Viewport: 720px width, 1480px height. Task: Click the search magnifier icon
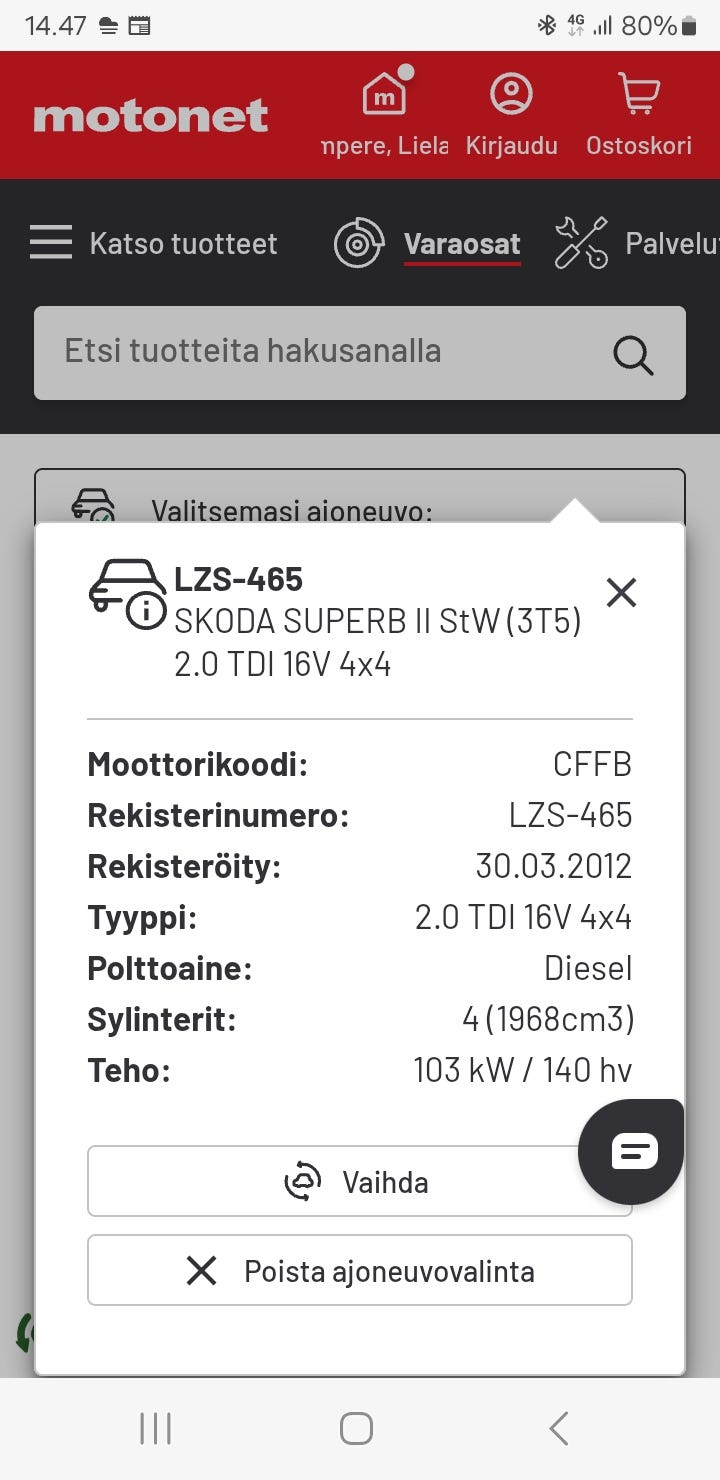633,353
